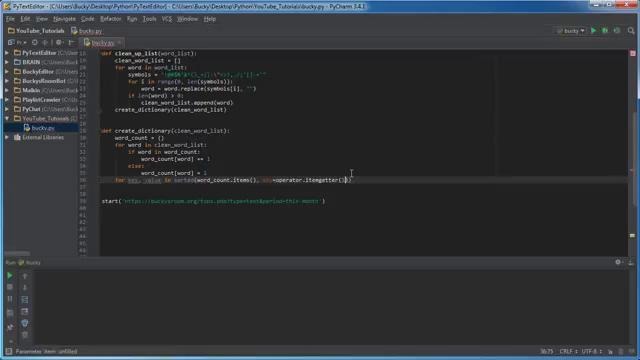Pin the Run tab with the pin icon
The height and width of the screenshot is (360, 640).
[x=10, y=327]
